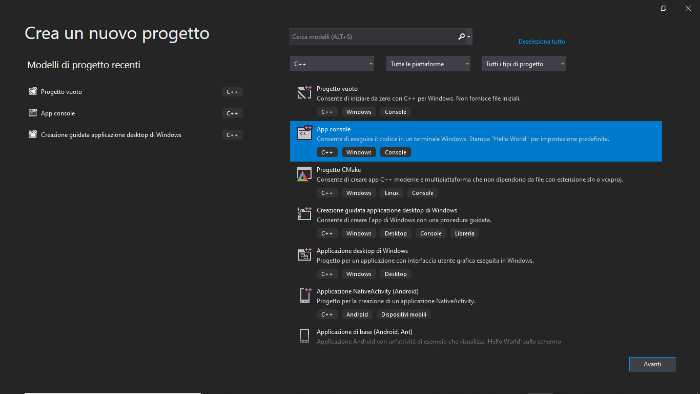This screenshot has width=700, height=394.
Task: Click the Progetto CMake description text
Action: click(x=470, y=179)
